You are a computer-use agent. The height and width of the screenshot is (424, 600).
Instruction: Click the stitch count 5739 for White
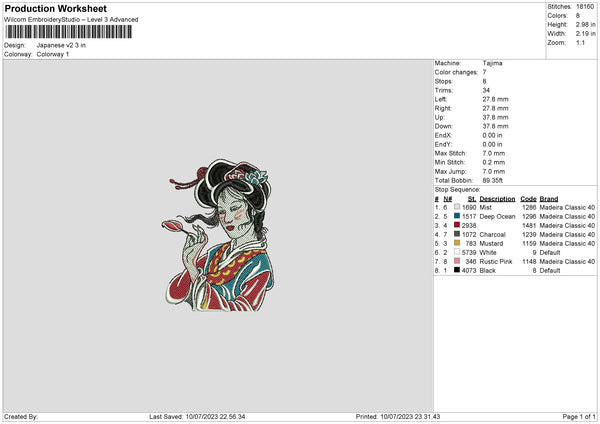coord(469,253)
